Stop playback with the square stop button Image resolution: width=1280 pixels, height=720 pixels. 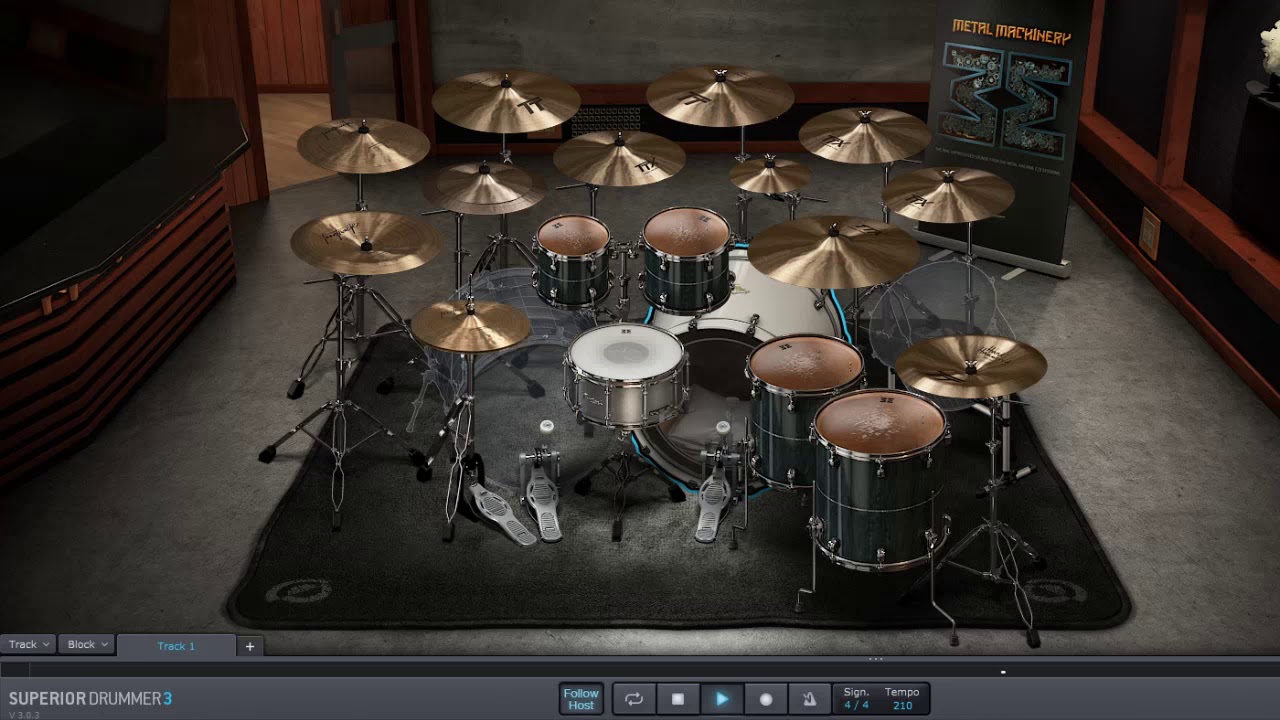coord(678,699)
